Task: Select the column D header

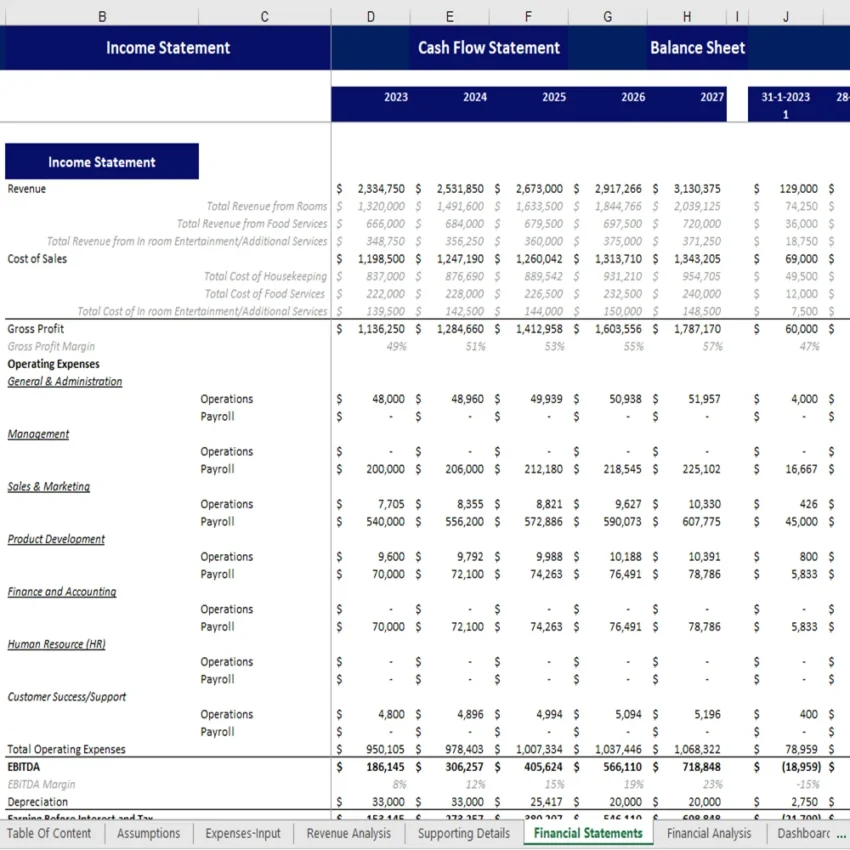Action: point(370,16)
